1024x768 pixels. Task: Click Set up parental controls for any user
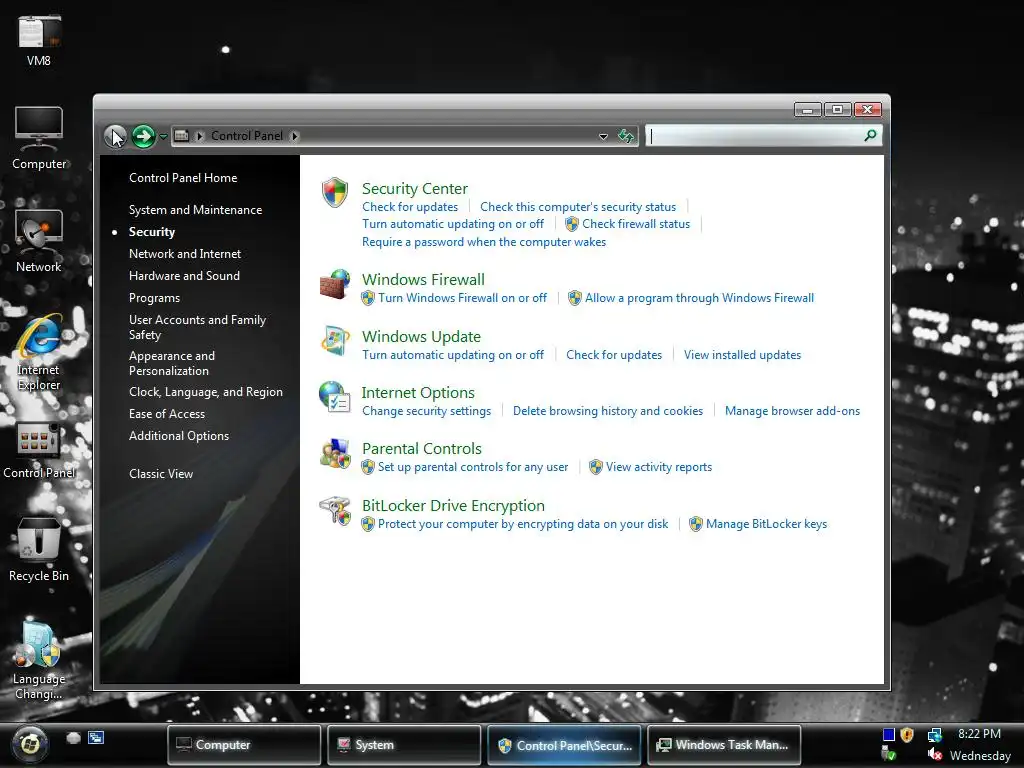(473, 467)
